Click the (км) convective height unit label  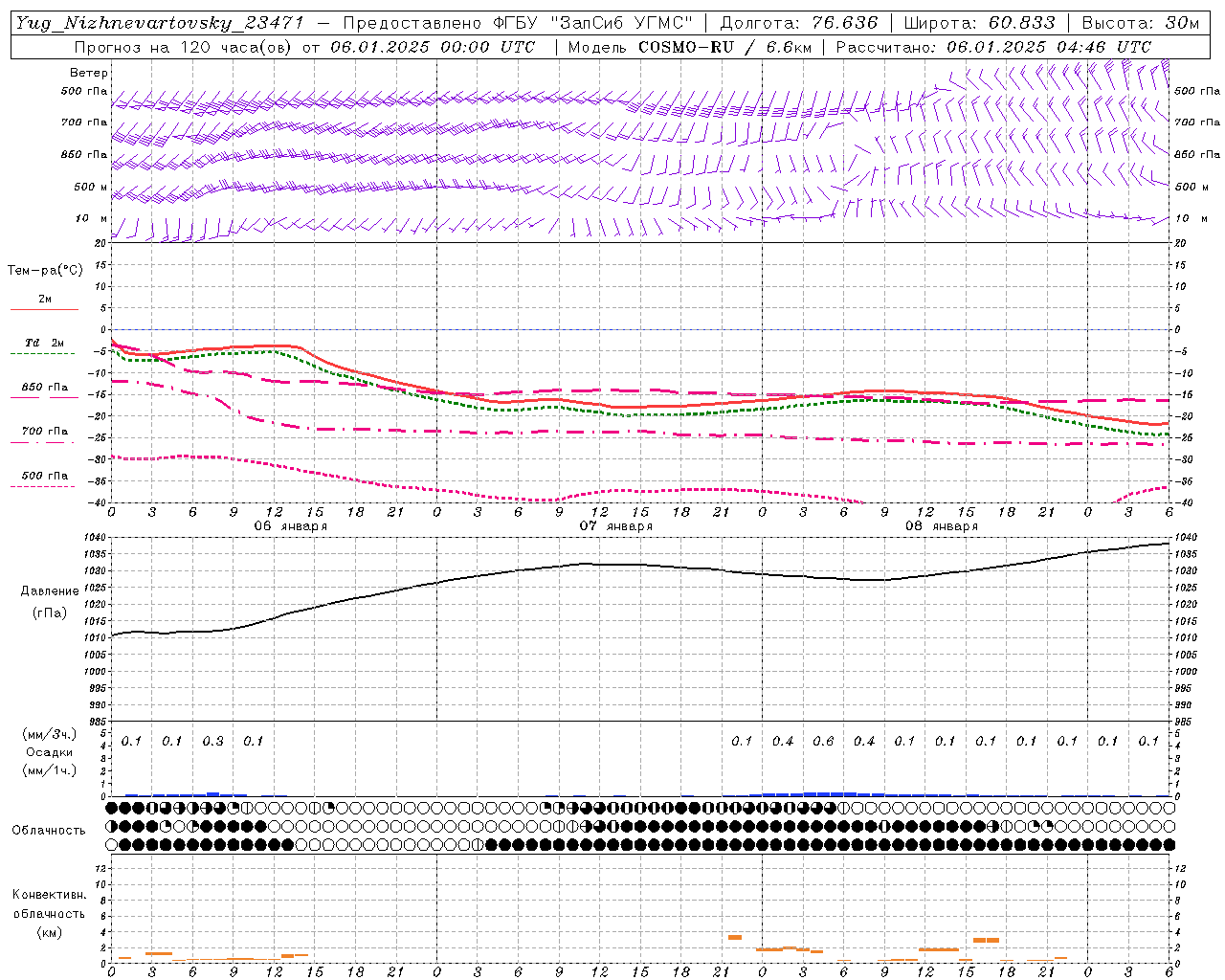coord(50,932)
